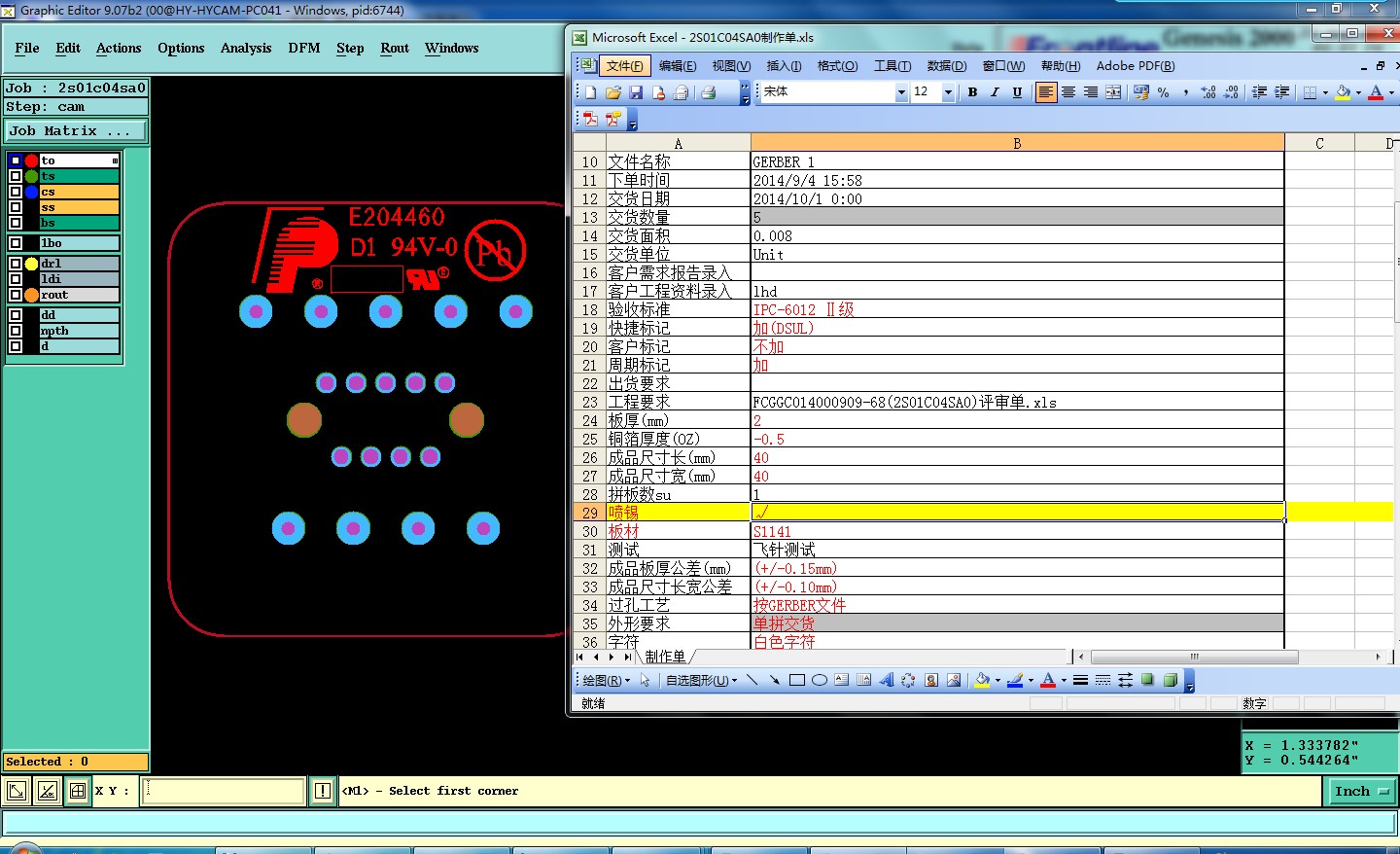Screen dimensions: 1400x854
Task: Click the red color dot on layer to
Action: coord(31,160)
